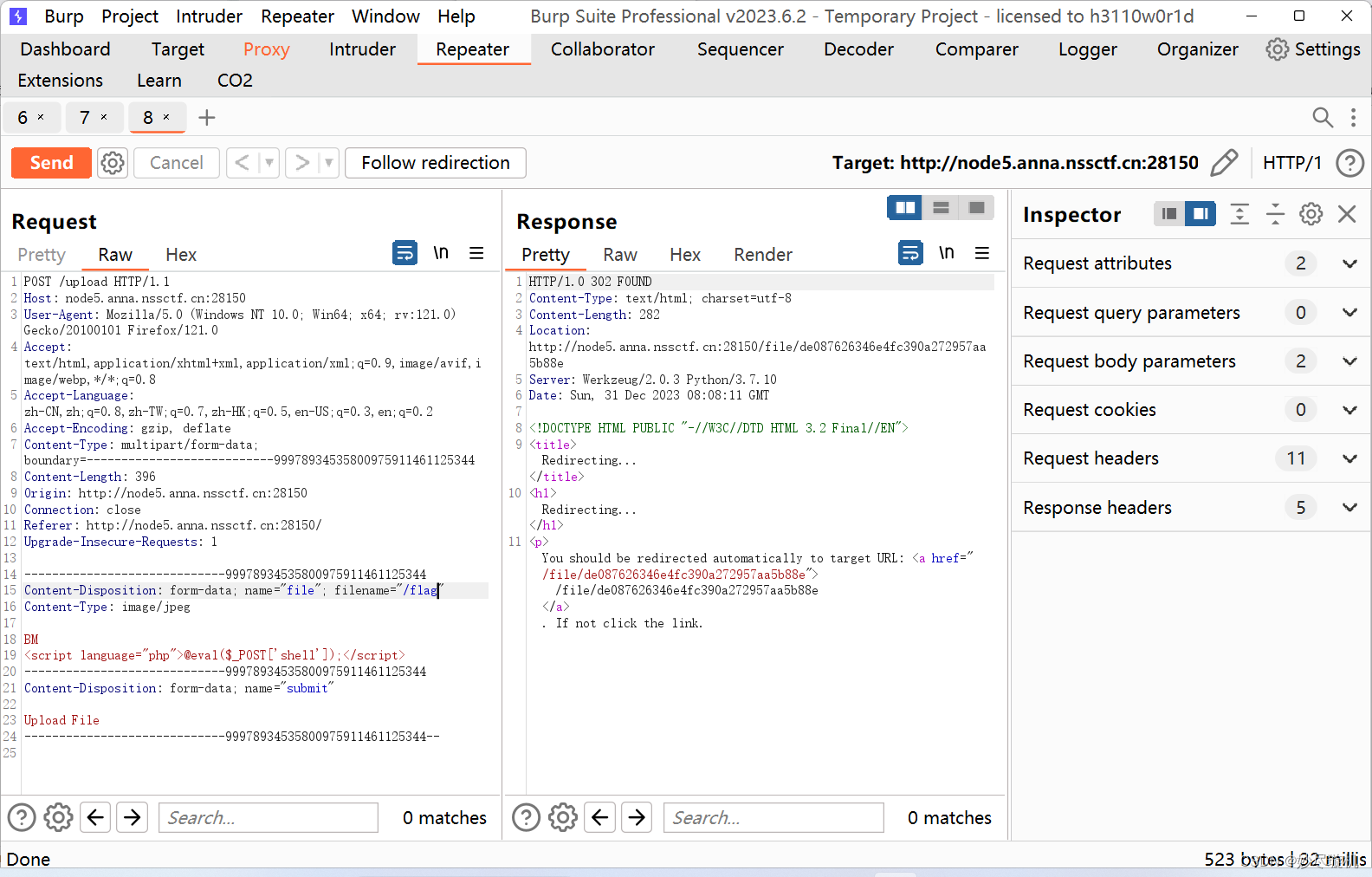Click the Cancel button

tap(176, 163)
